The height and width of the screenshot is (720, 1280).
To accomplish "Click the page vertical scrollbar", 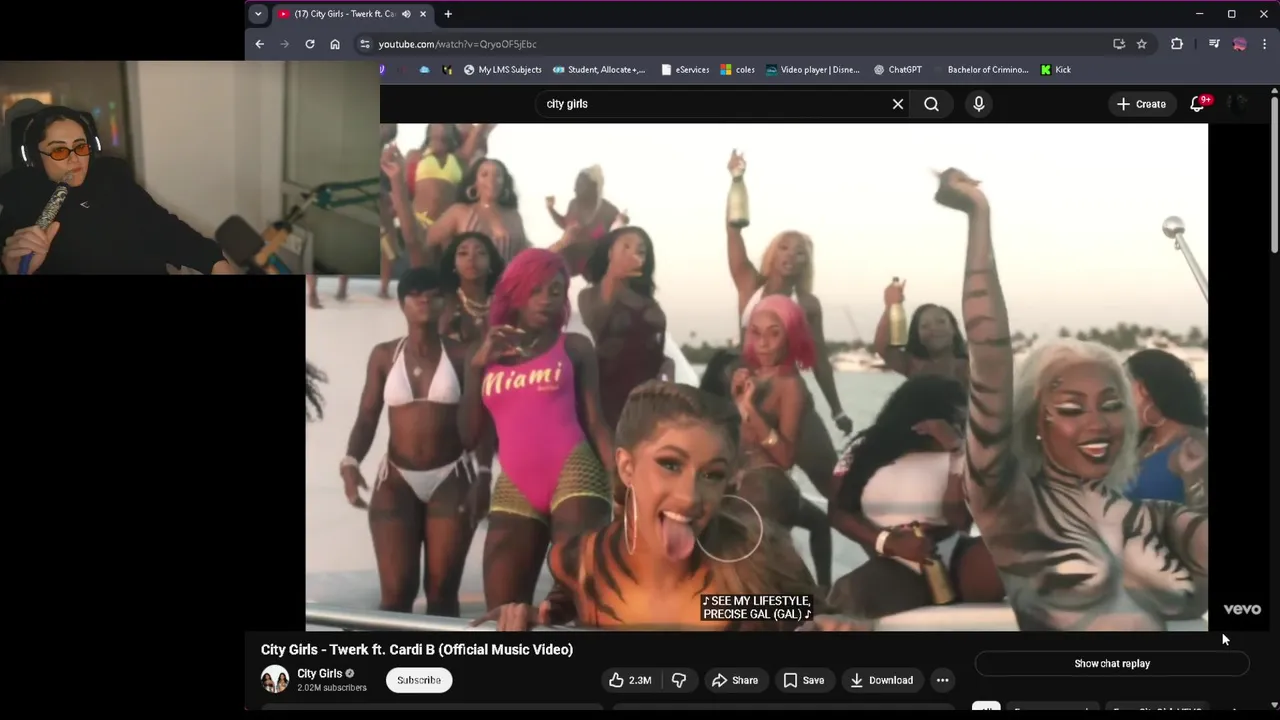I will tap(1274, 173).
